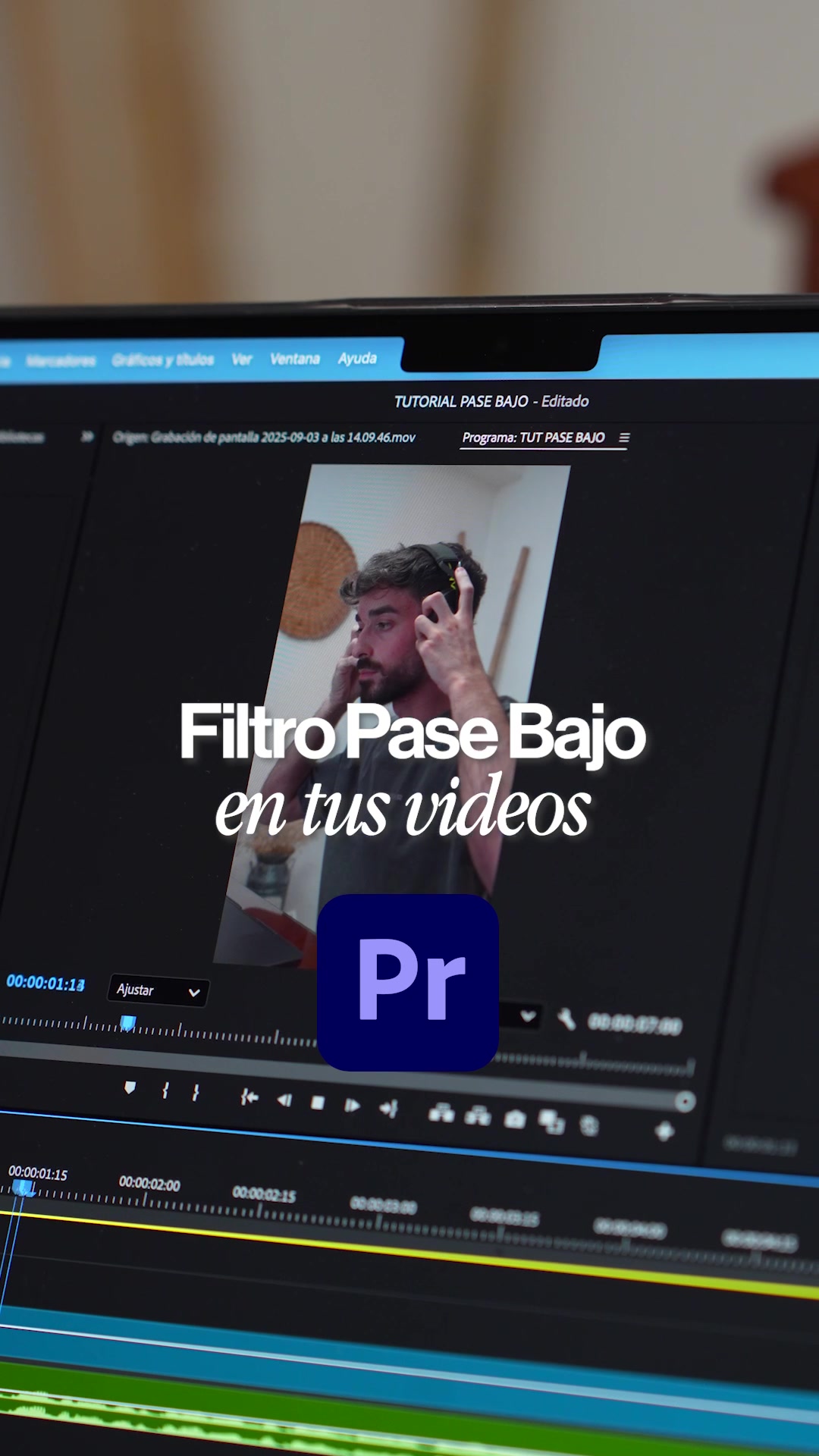Click the Lift icon
Screen dimensions: 819x1456
441,1113
